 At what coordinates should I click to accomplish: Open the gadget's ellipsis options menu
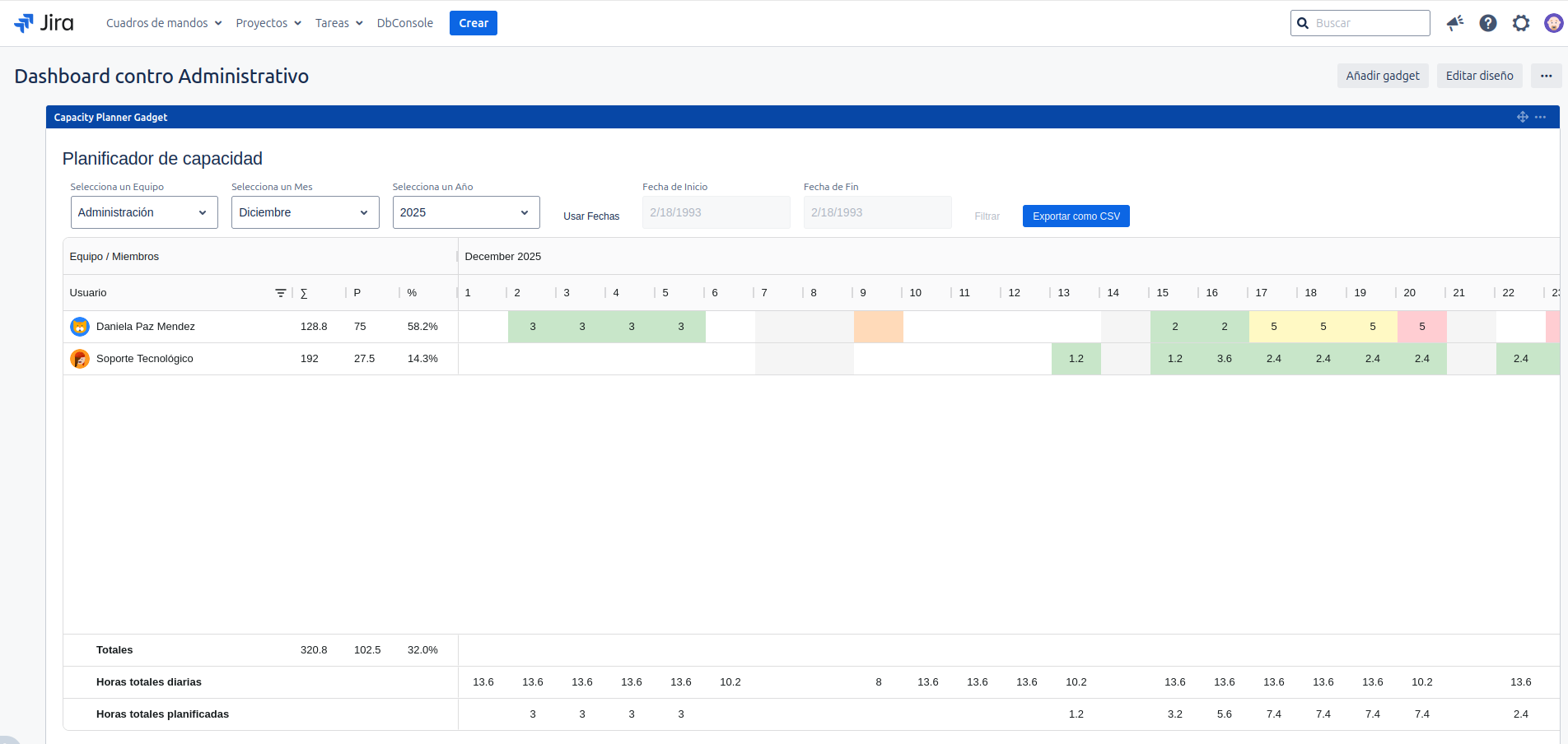click(x=1540, y=117)
